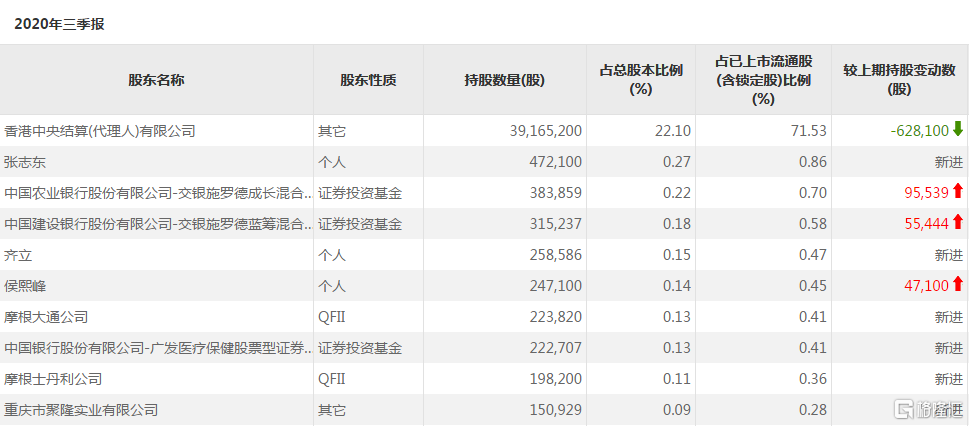Select shareholder 张志东
The width and height of the screenshot is (969, 426).
[25, 162]
